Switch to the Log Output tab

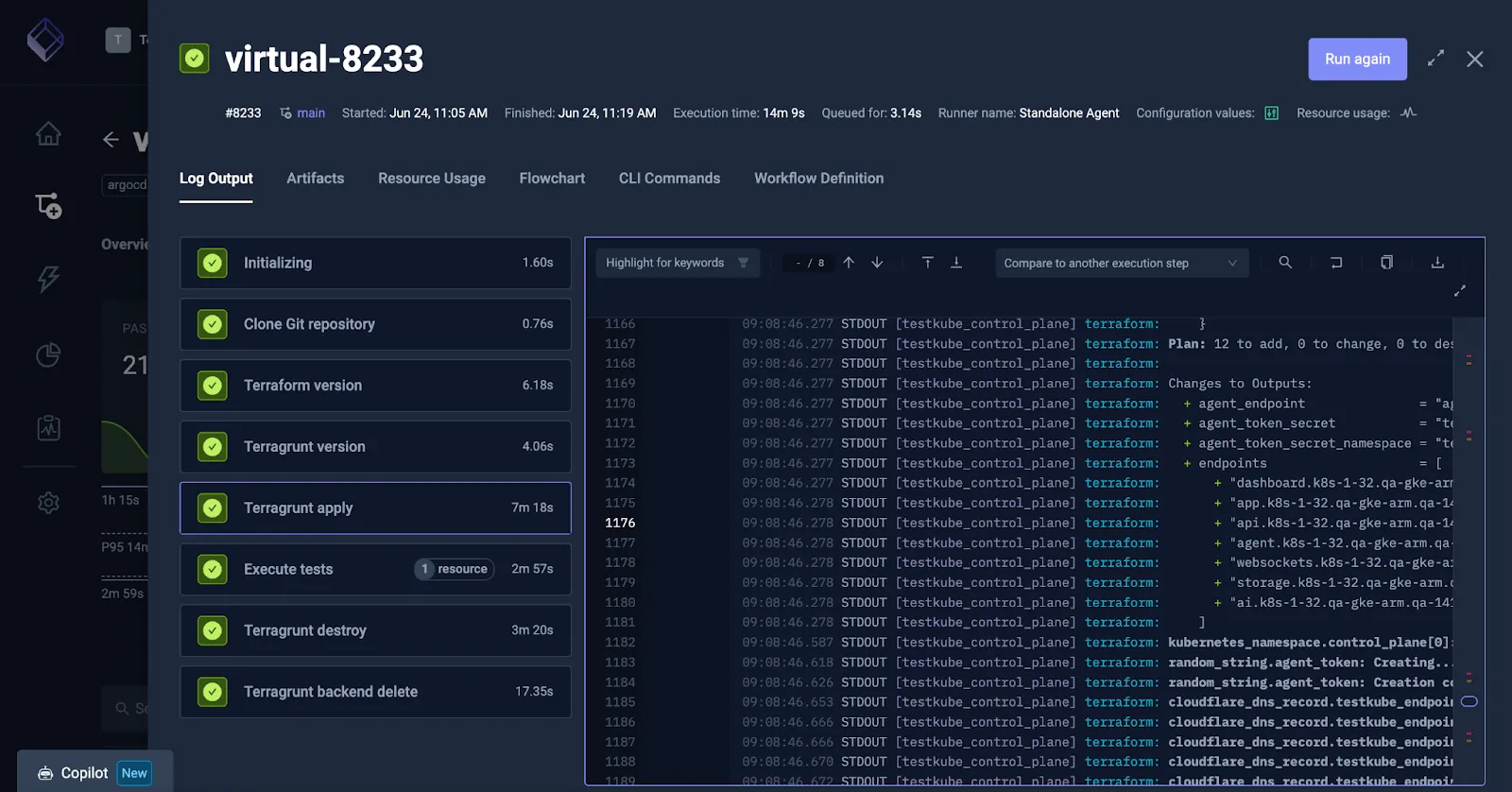pyautogui.click(x=216, y=178)
